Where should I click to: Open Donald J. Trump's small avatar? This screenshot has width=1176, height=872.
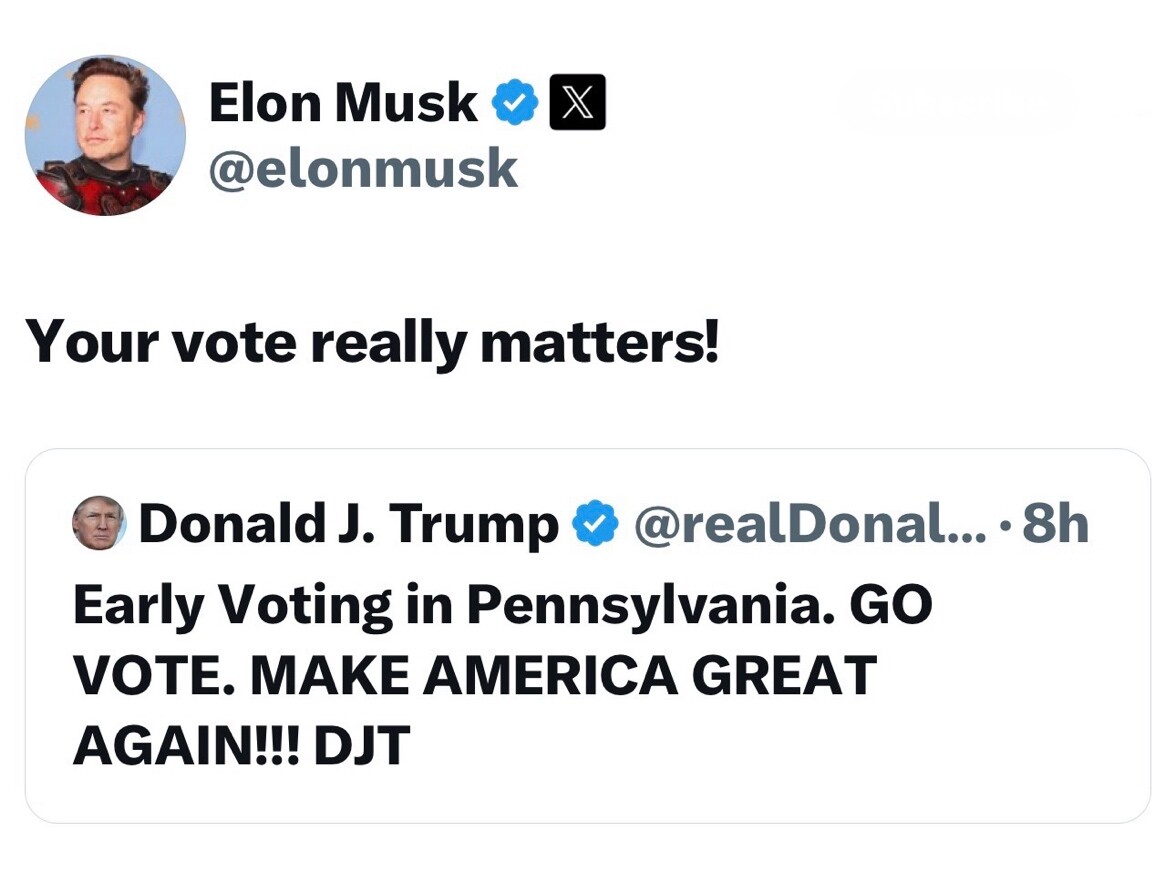coord(98,523)
